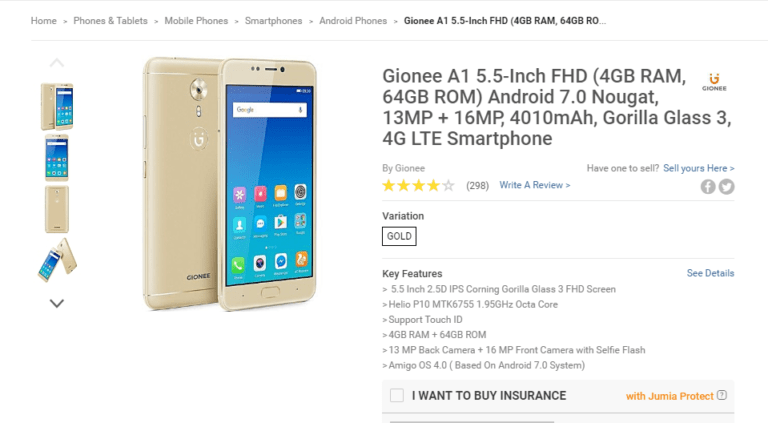Viewport: 768px width, 423px height.
Task: Share product on Facebook icon
Action: (x=707, y=187)
